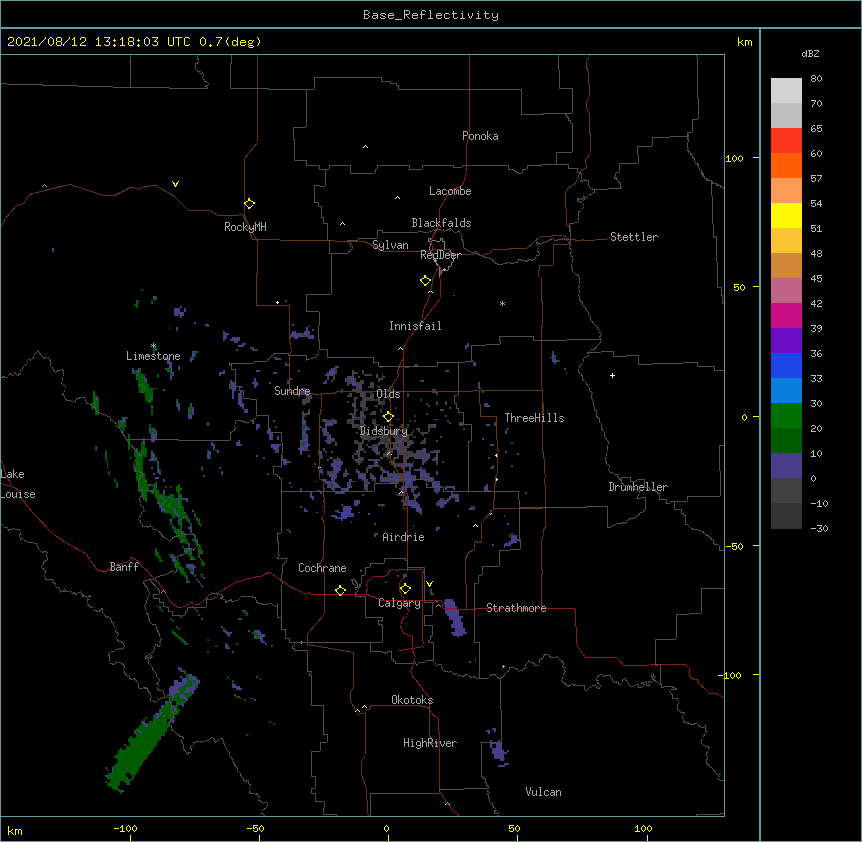Click the yellow V marker northwest of RockyMH

[x=175, y=184]
